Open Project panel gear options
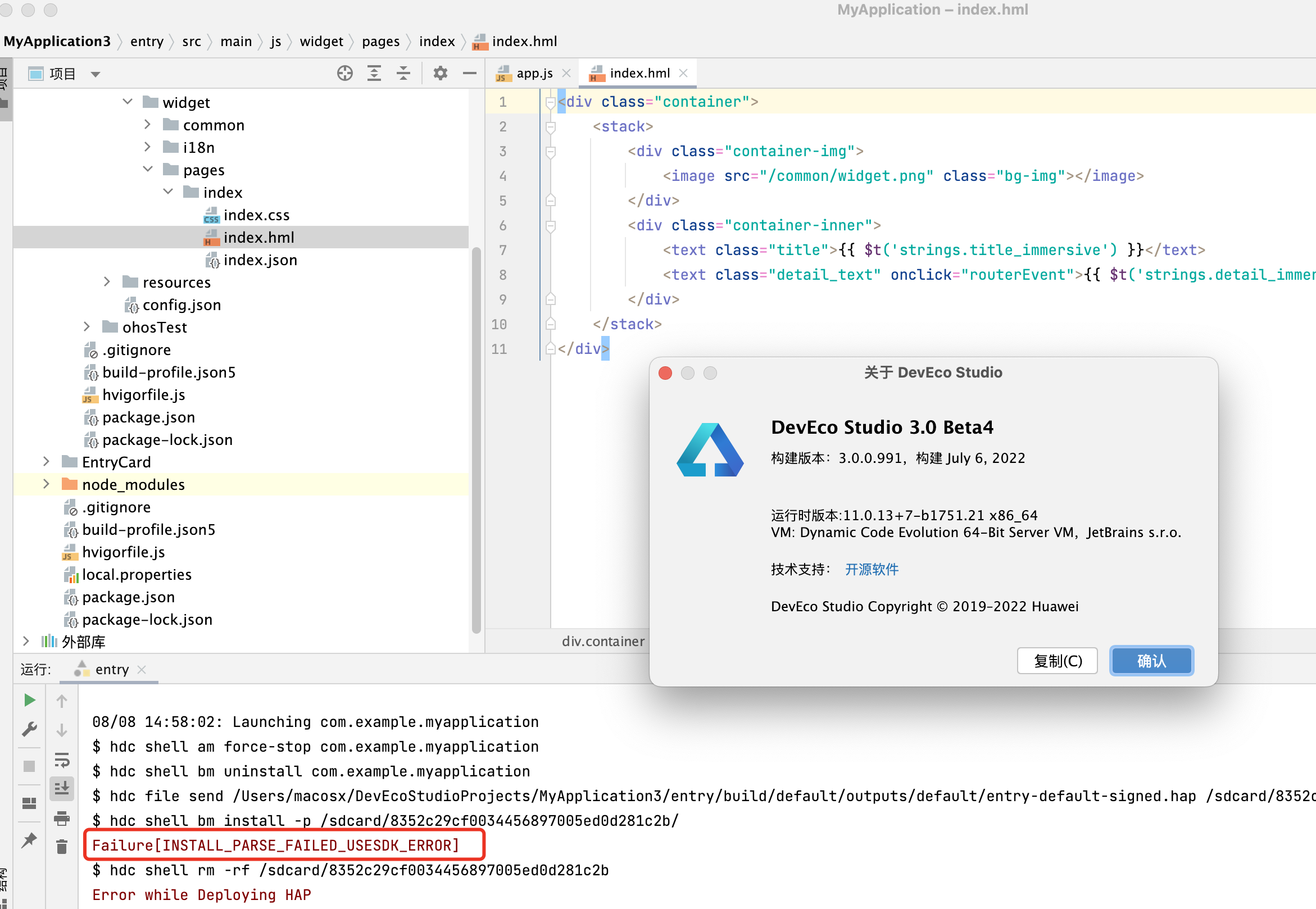 tap(441, 74)
